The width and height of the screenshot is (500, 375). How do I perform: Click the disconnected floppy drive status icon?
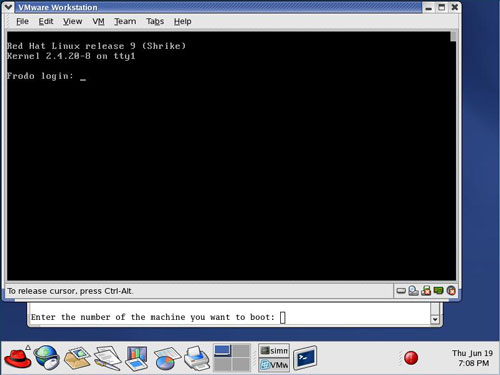click(x=426, y=291)
